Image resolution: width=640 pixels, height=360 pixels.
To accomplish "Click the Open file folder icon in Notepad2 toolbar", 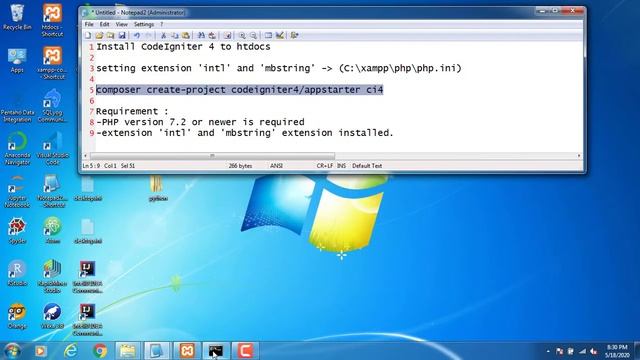I will [x=99, y=36].
